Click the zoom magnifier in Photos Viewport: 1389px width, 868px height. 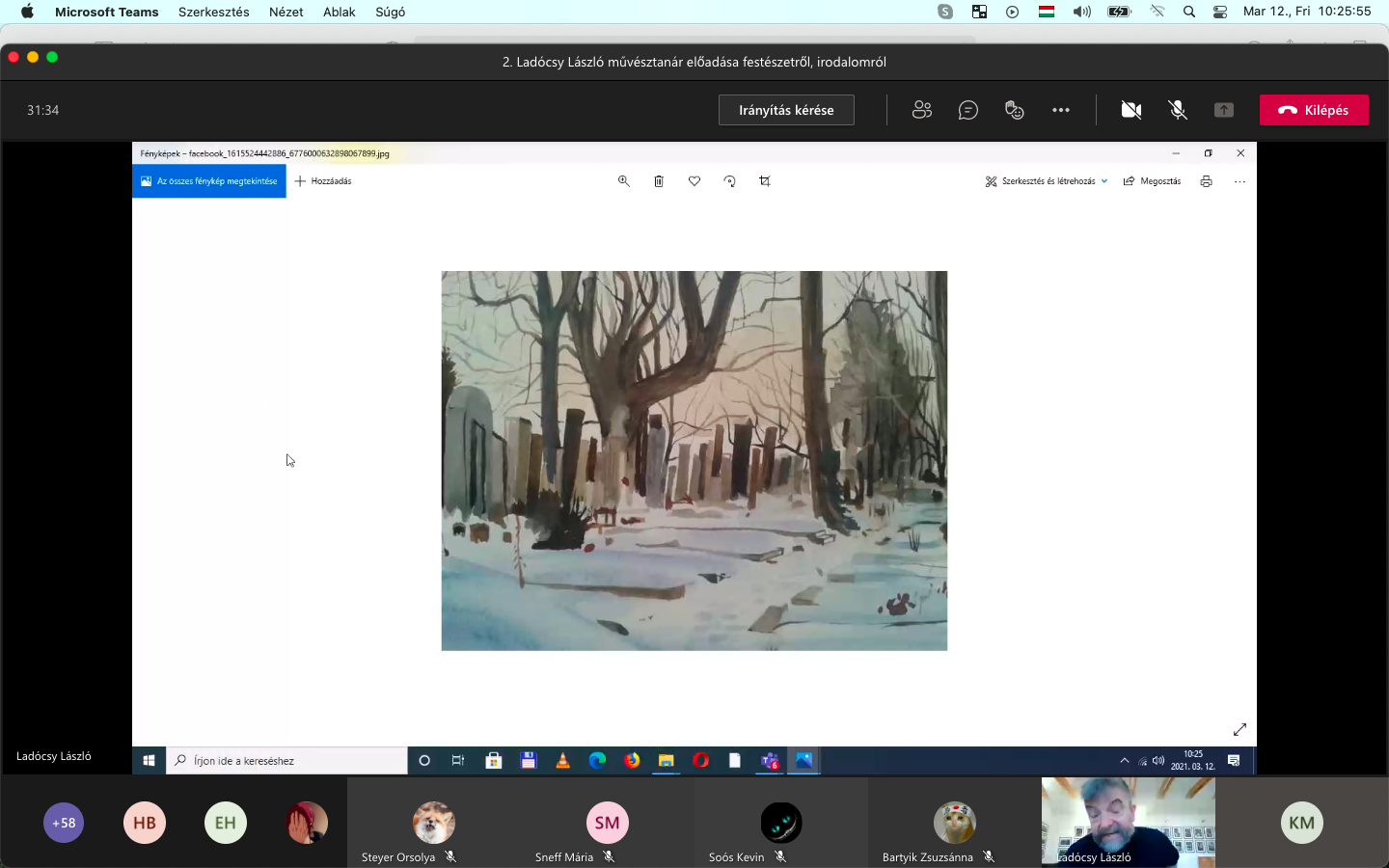click(x=624, y=181)
